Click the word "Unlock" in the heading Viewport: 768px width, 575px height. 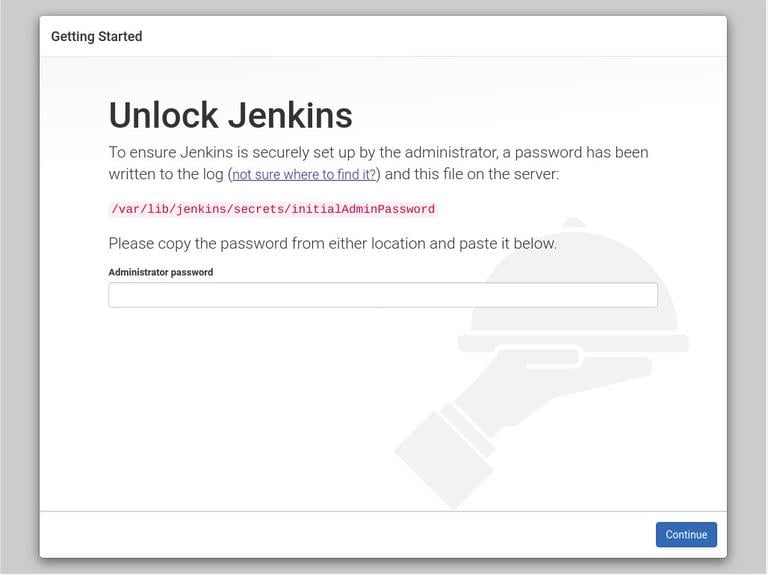pos(163,115)
